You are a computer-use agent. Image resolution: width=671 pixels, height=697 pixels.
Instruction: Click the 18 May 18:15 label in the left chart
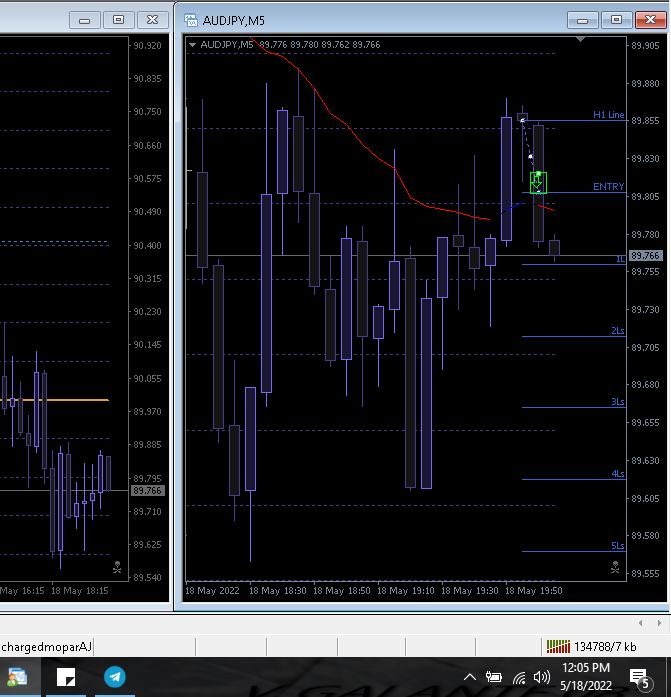click(x=80, y=591)
